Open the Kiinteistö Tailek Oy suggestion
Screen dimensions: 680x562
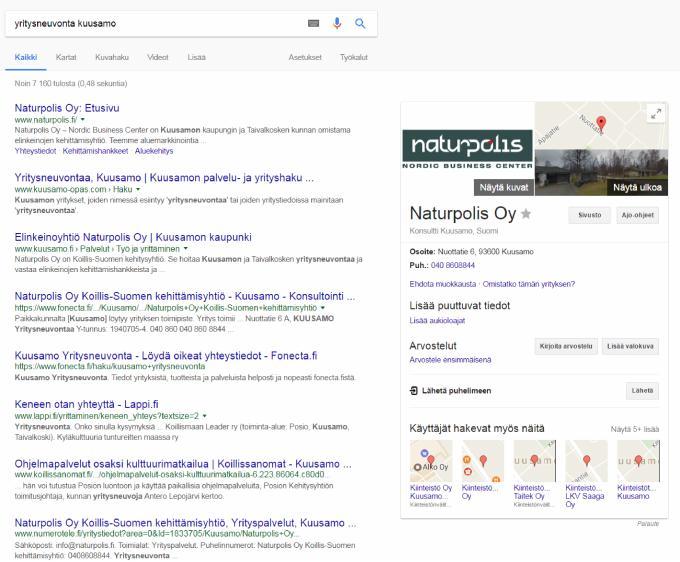(534, 474)
